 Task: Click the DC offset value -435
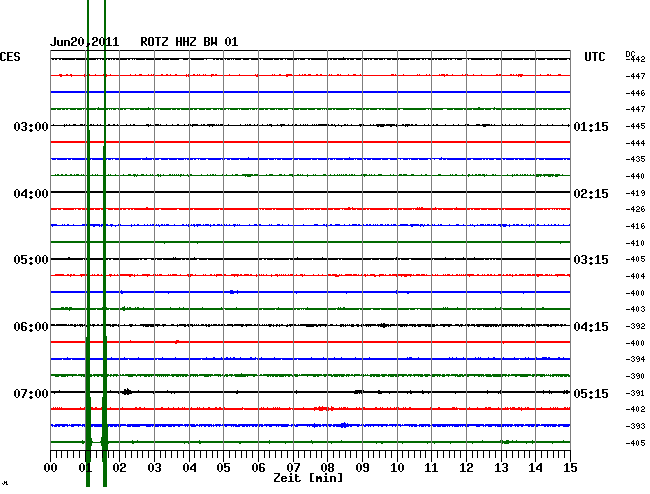[635, 159]
